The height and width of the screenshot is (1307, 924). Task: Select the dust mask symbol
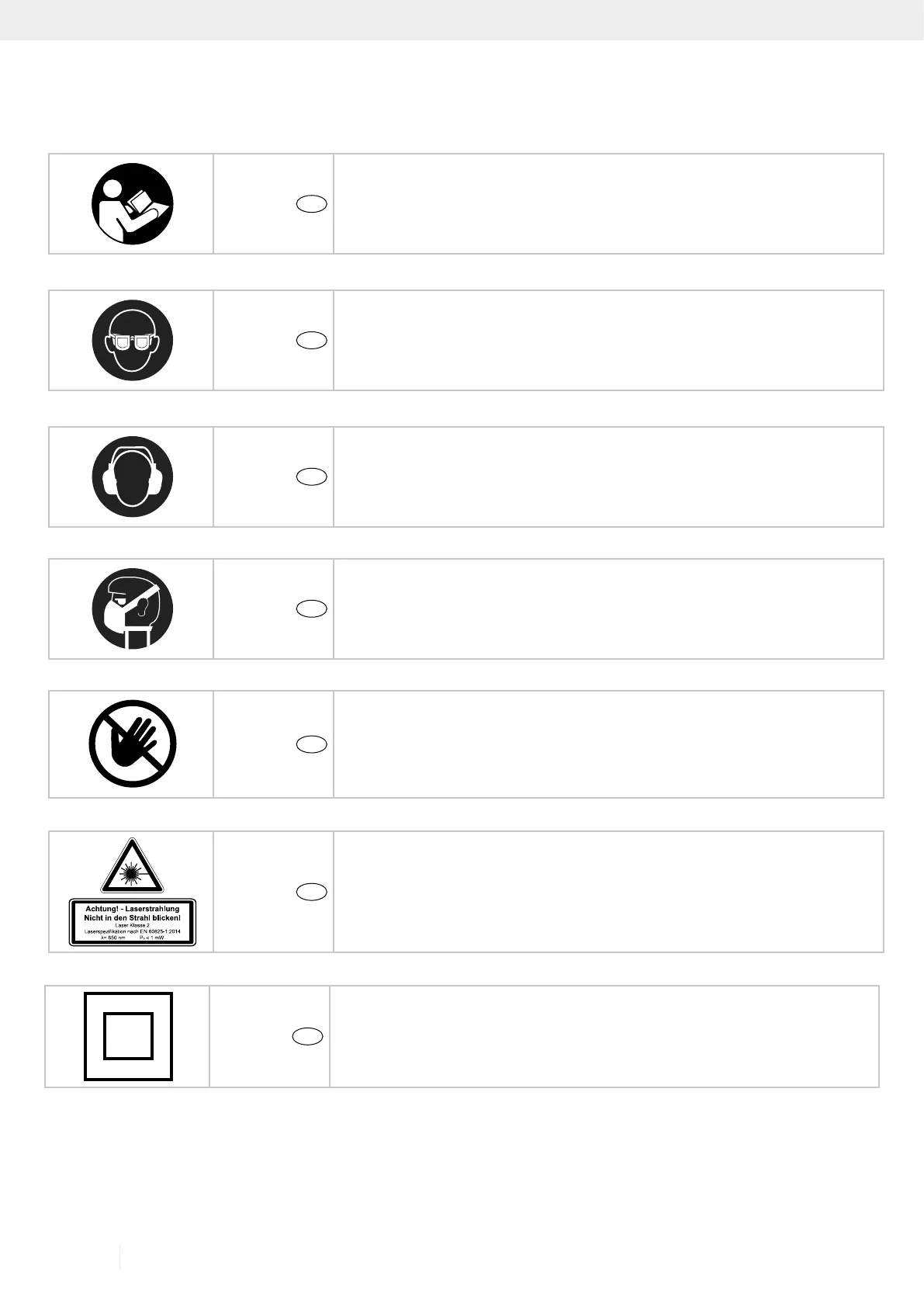tap(132, 608)
